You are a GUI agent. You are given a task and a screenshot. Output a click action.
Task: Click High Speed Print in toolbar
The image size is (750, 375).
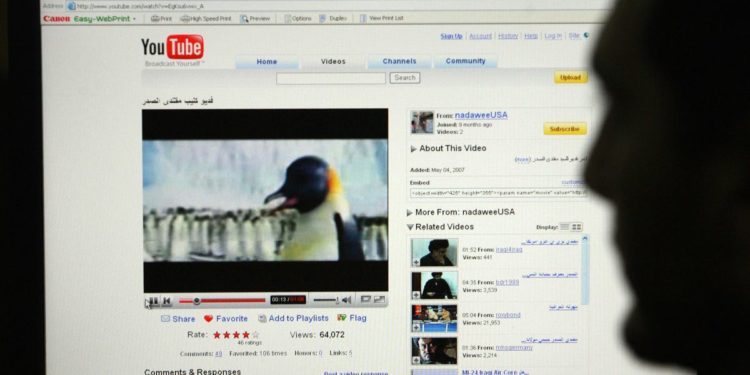[x=206, y=19]
